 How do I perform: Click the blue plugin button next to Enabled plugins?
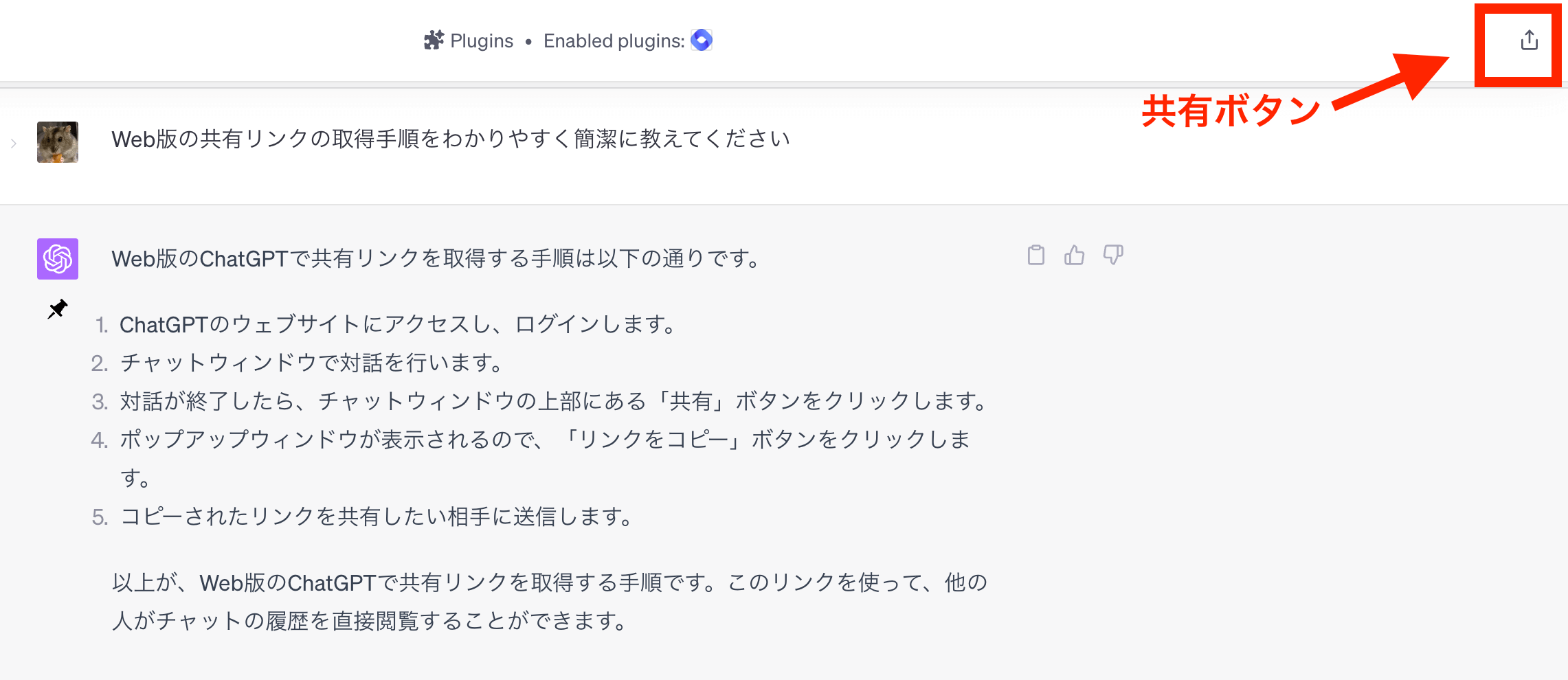700,41
